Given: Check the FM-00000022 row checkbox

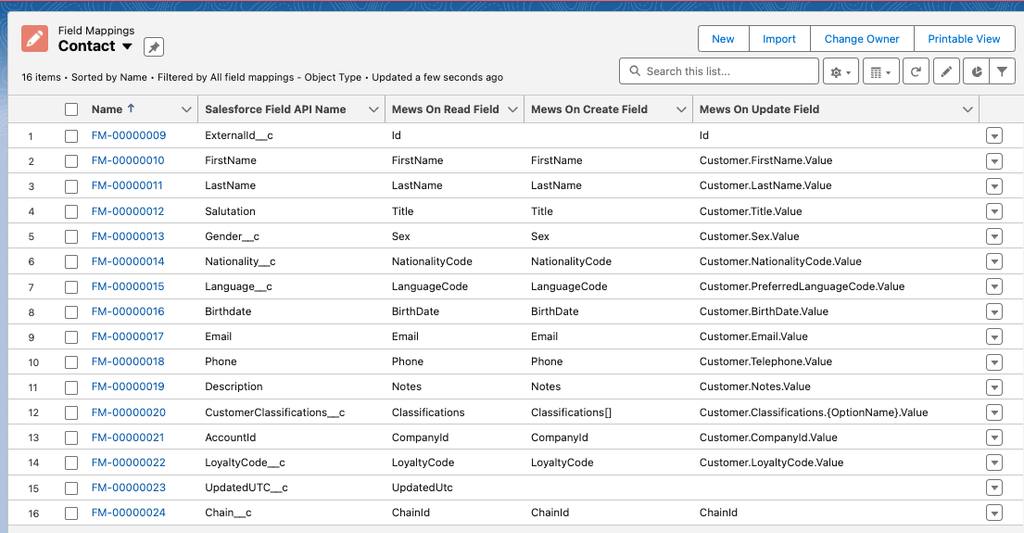Looking at the screenshot, I should (x=71, y=463).
